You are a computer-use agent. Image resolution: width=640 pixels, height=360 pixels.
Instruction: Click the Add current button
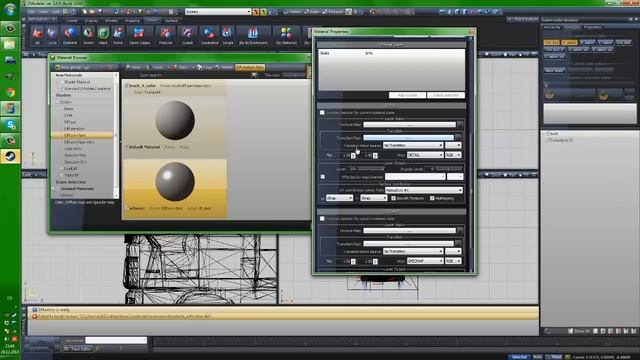pos(407,95)
